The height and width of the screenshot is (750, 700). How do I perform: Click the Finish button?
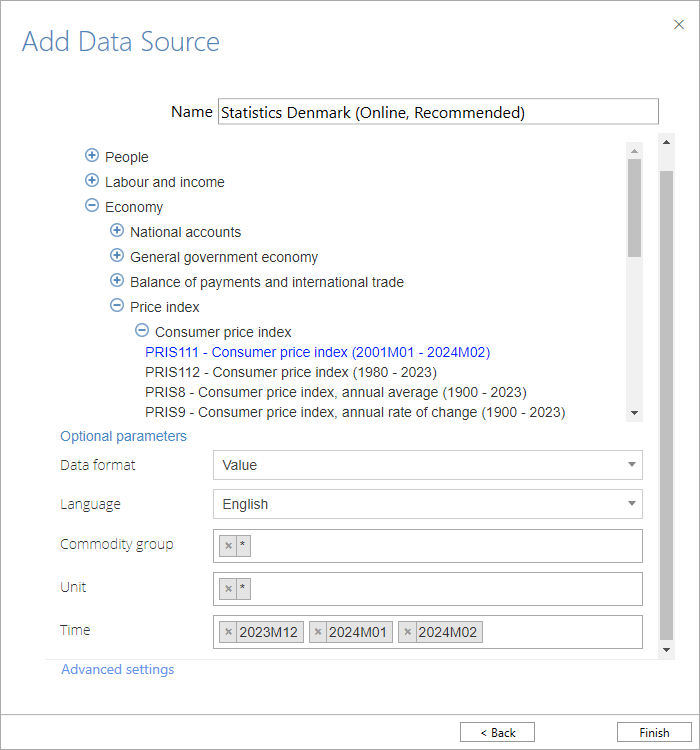pyautogui.click(x=654, y=732)
